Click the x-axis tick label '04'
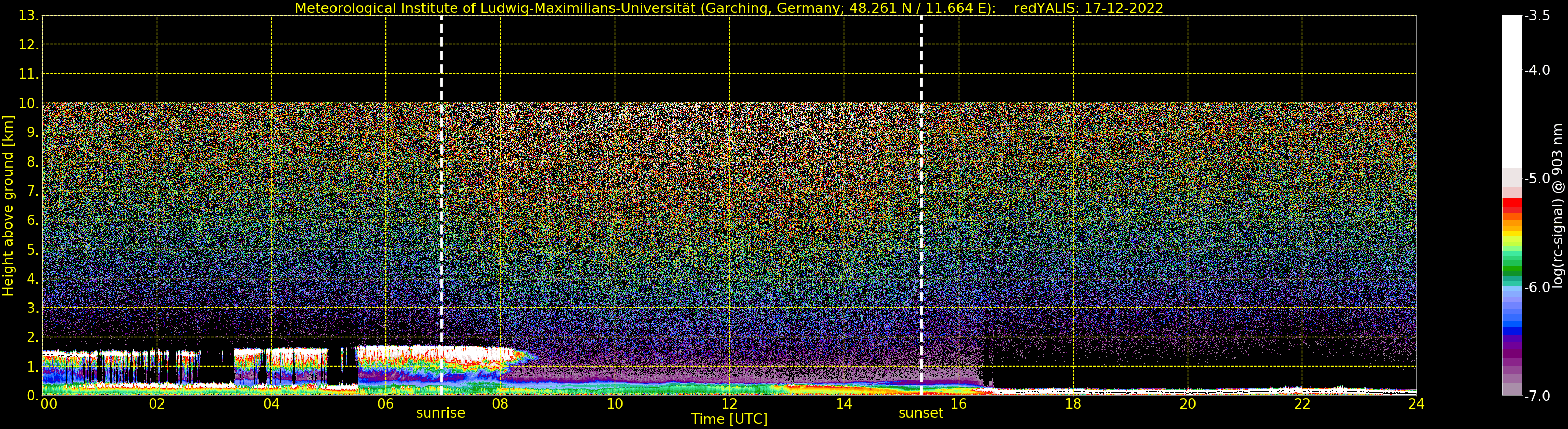This screenshot has width=1568, height=429. pyautogui.click(x=271, y=404)
